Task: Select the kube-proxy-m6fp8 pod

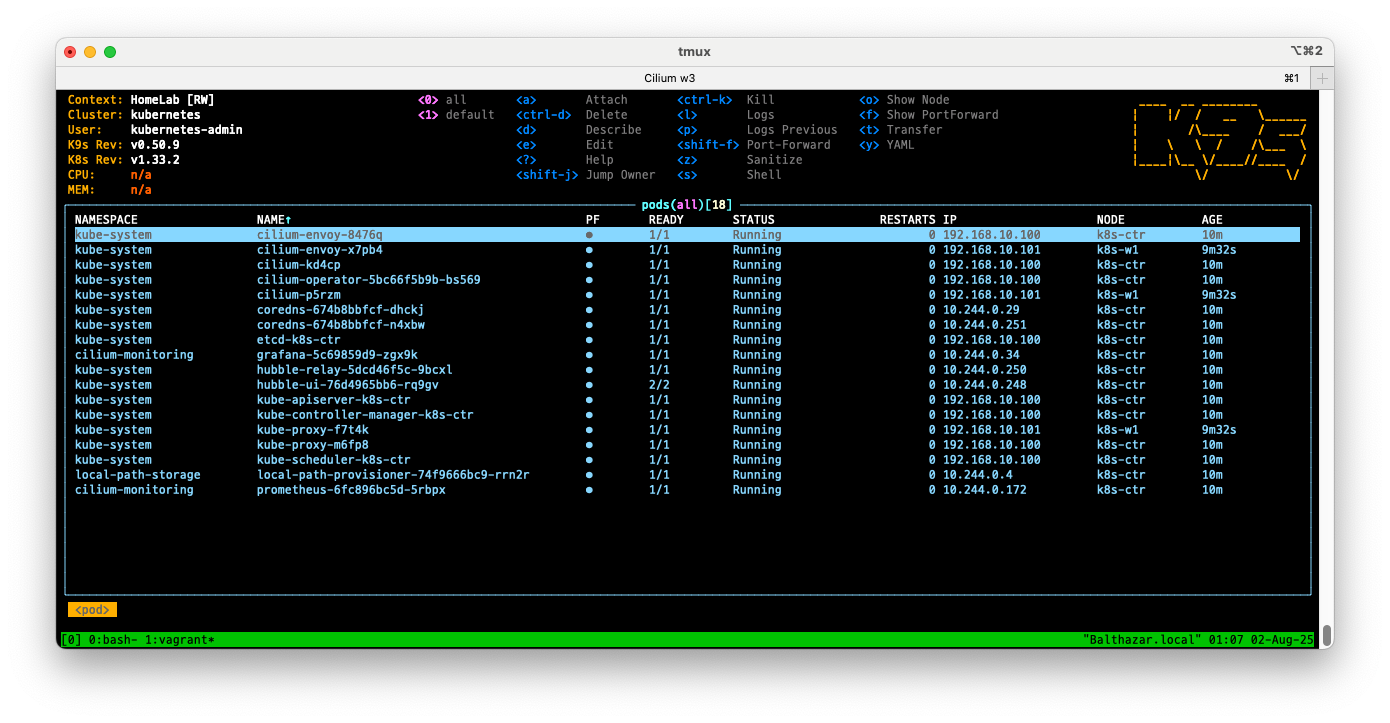Action: [313, 445]
